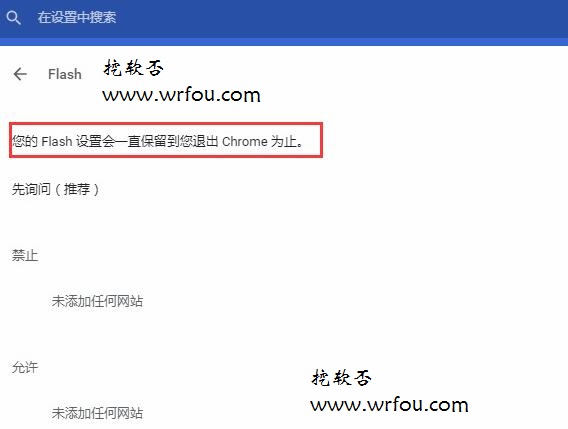Select the red-boxed Flash settings notice

coord(166,140)
